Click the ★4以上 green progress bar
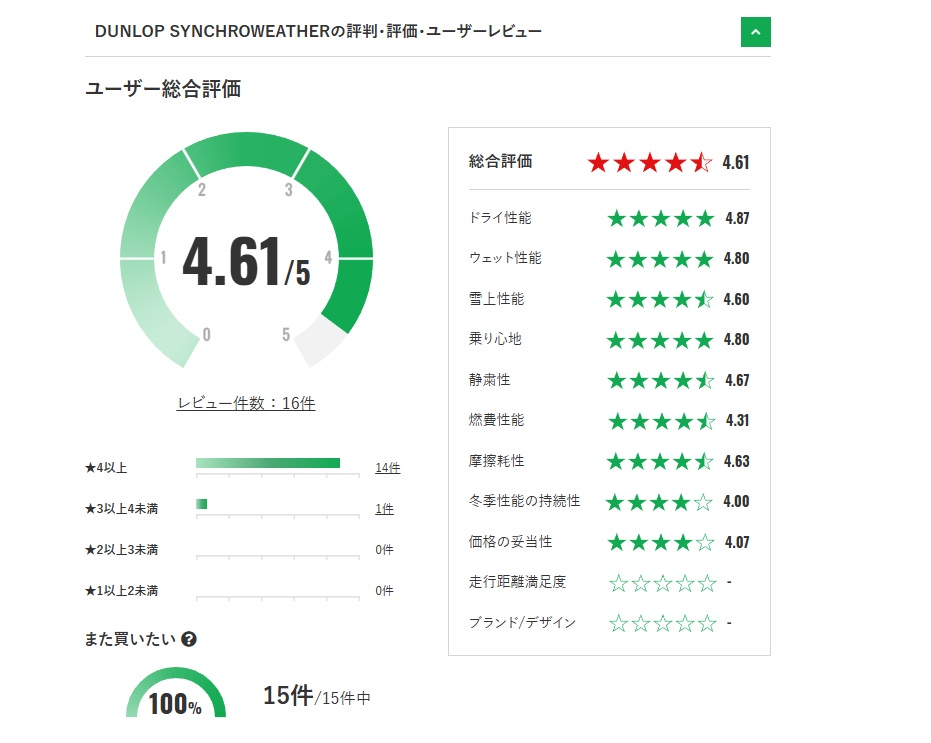Image resolution: width=931 pixels, height=743 pixels. click(268, 463)
